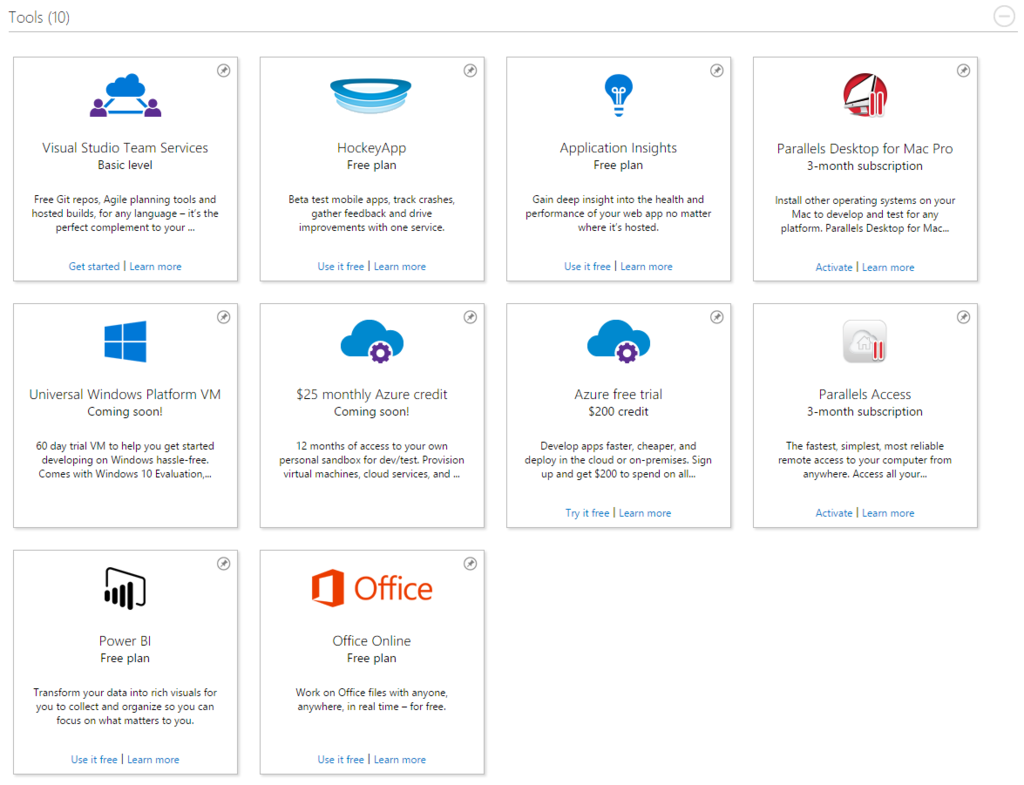Viewport: 1024px width, 785px height.
Task: Click Try it free for Azure free trial
Action: (587, 513)
